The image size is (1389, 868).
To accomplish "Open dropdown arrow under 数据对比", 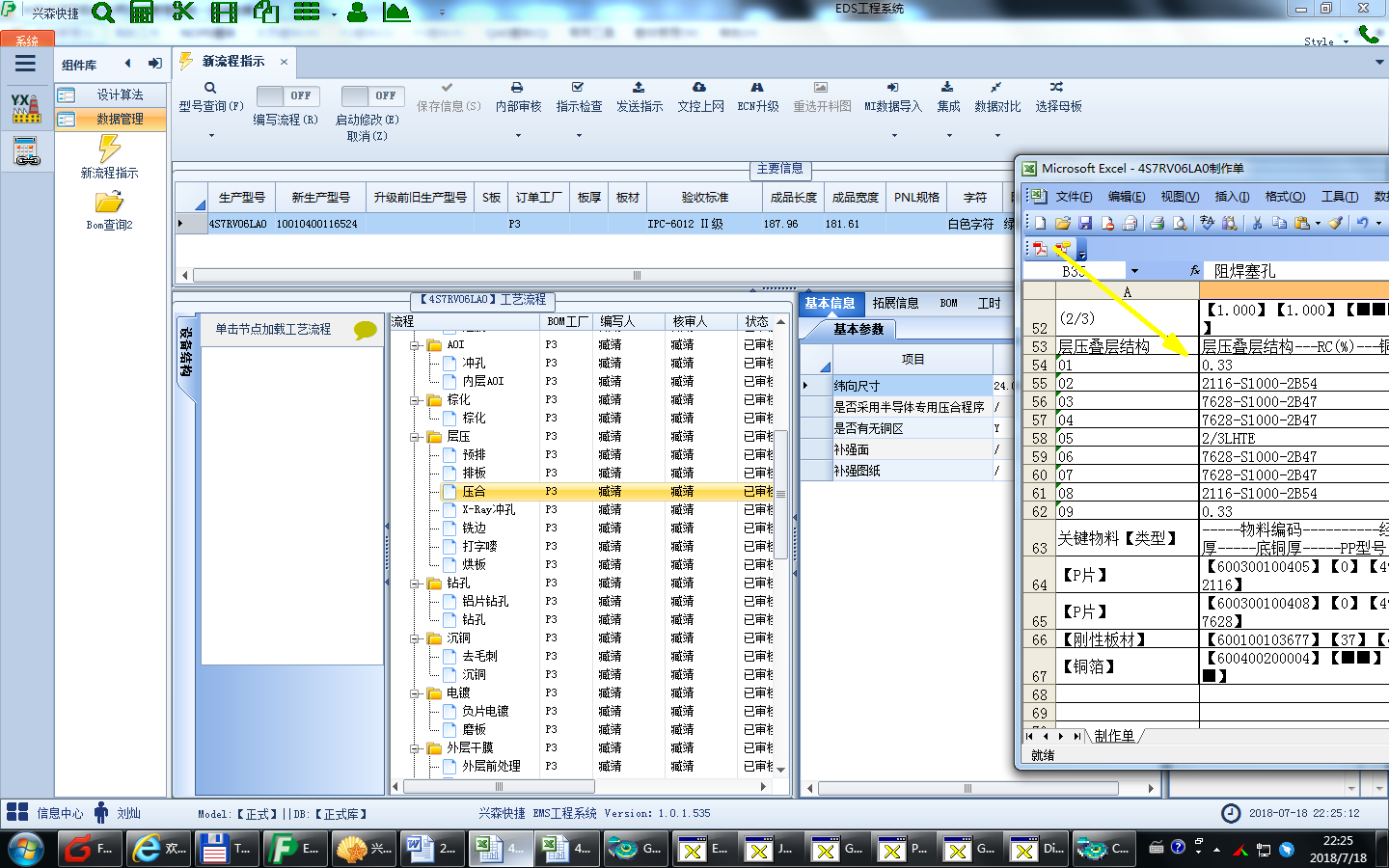I will coord(997,136).
